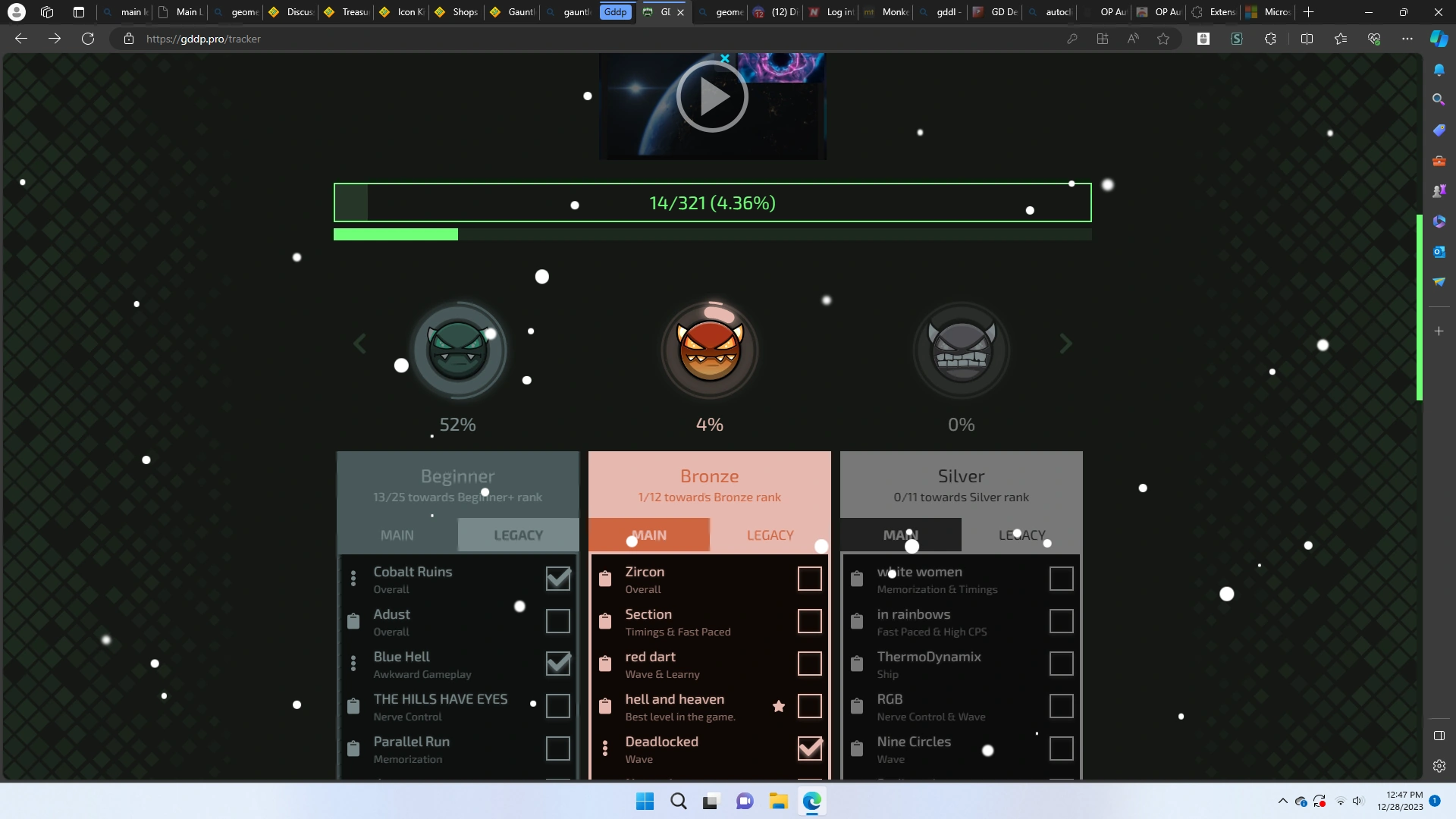
Task: Click the 14/321 progress bar
Action: point(712,202)
